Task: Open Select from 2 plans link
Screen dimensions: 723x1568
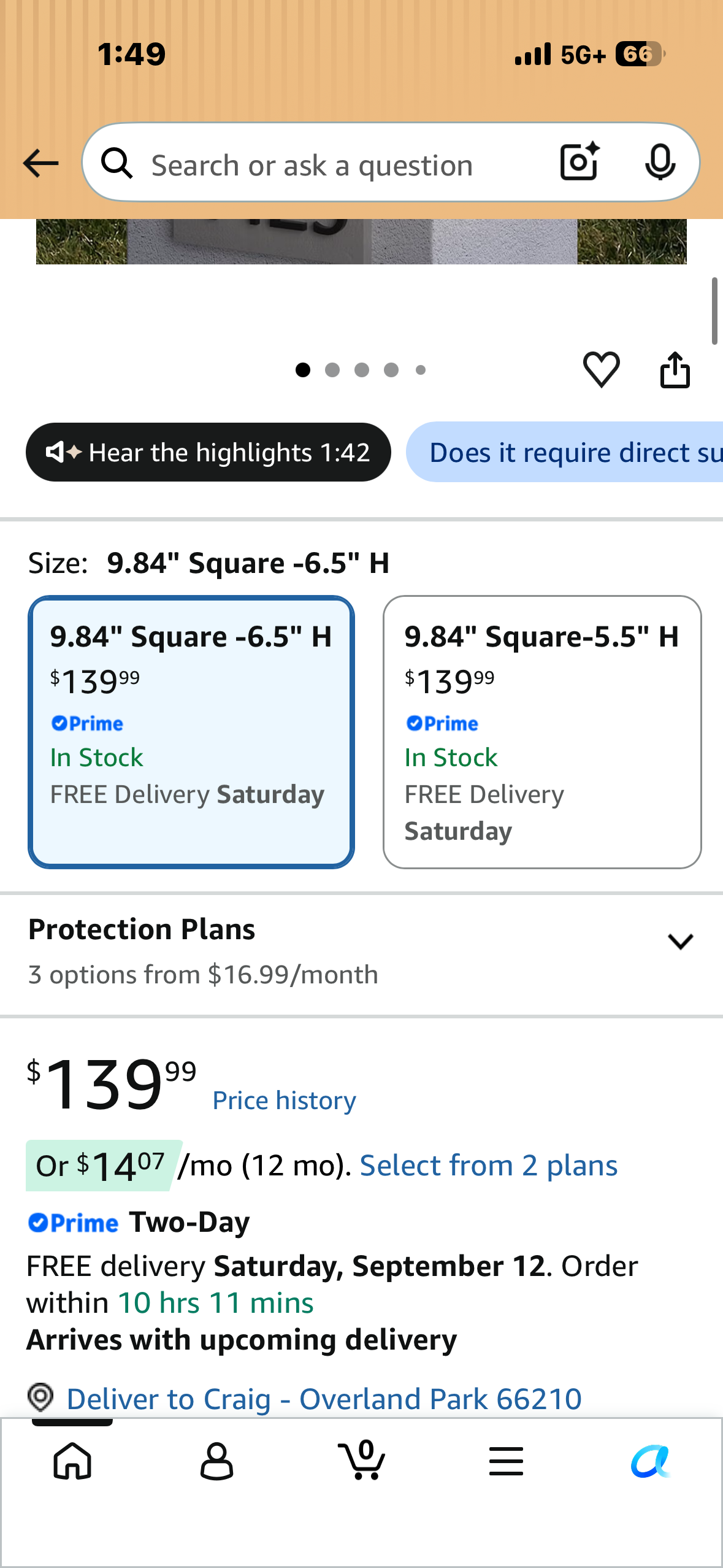Action: pyautogui.click(x=488, y=1166)
